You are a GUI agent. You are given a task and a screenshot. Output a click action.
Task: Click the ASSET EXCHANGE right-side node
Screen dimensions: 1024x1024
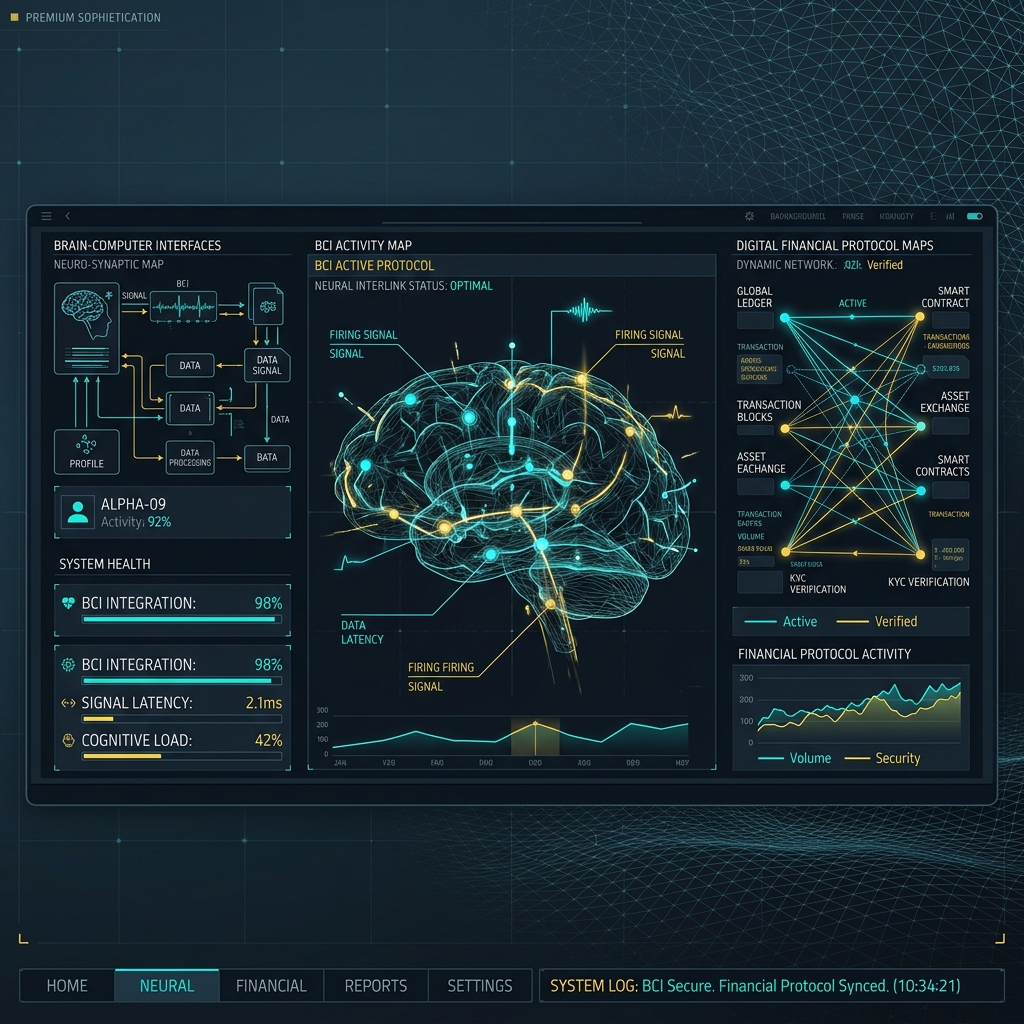921,426
